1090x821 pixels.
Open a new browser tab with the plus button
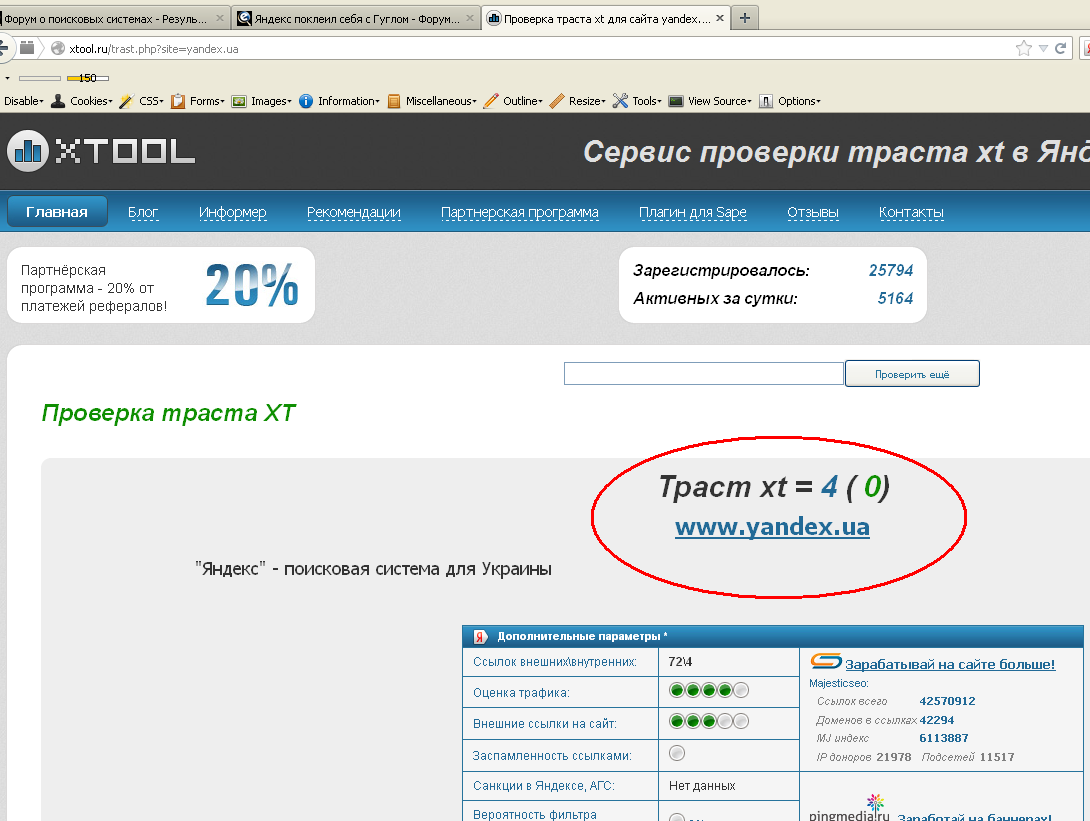coord(745,19)
